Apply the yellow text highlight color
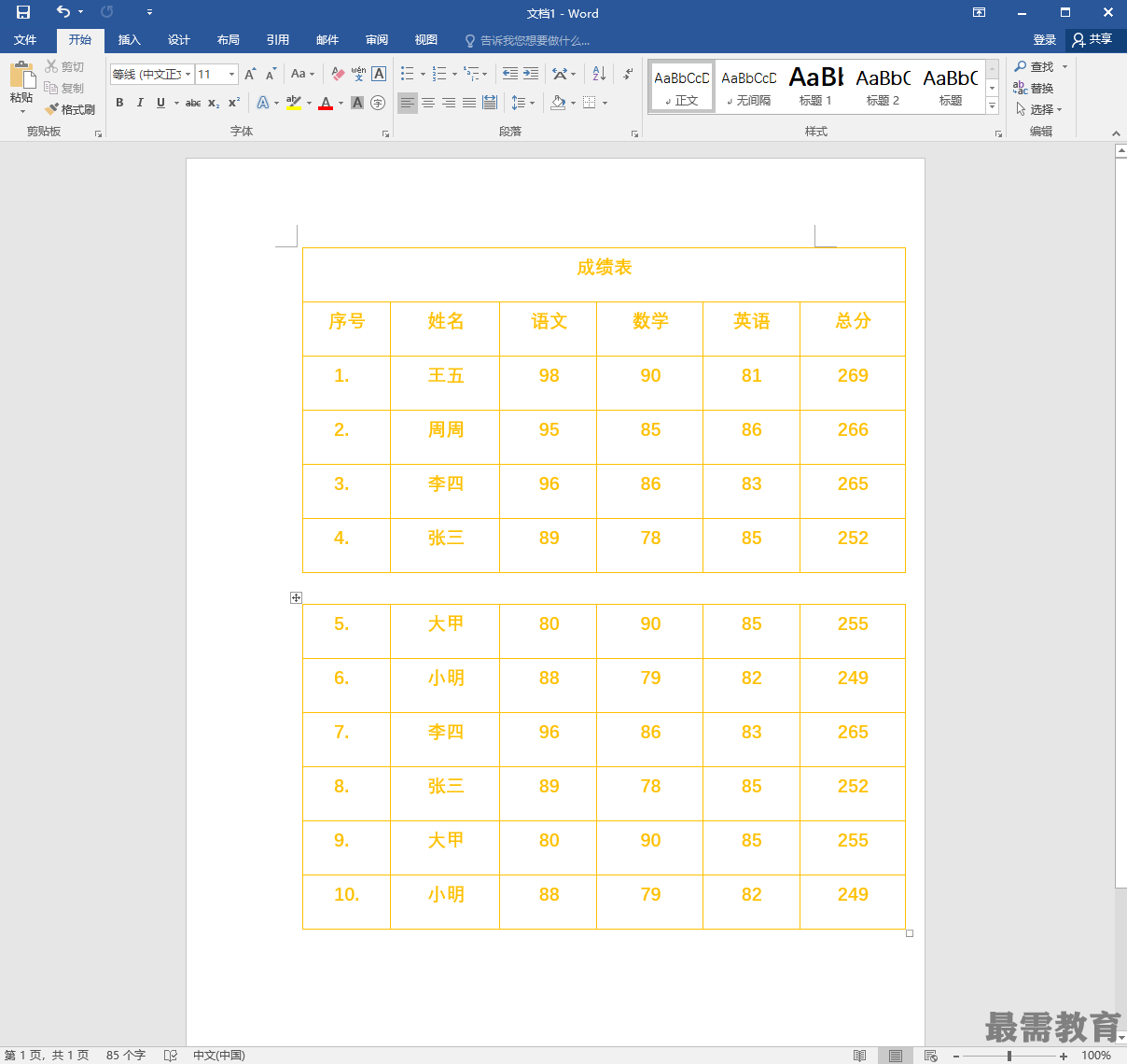 (294, 103)
